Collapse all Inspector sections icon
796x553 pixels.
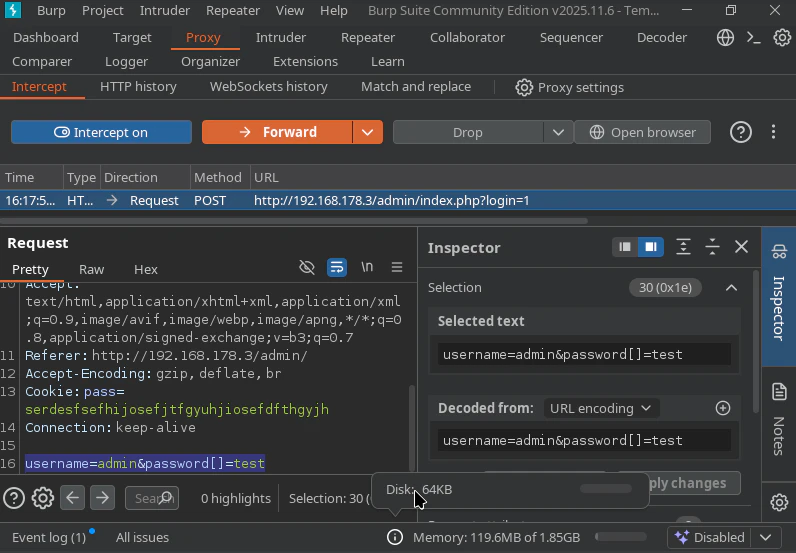pos(712,247)
